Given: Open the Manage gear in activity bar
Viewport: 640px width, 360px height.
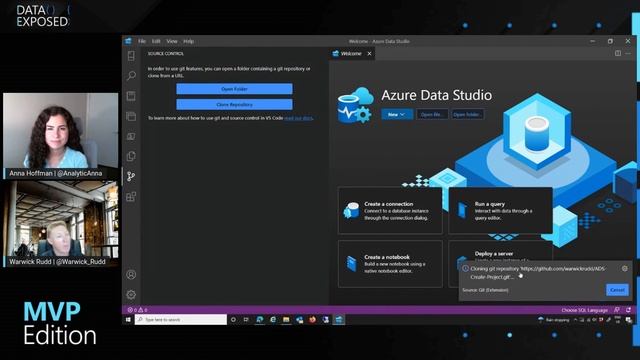Looking at the screenshot, I should point(131,294).
